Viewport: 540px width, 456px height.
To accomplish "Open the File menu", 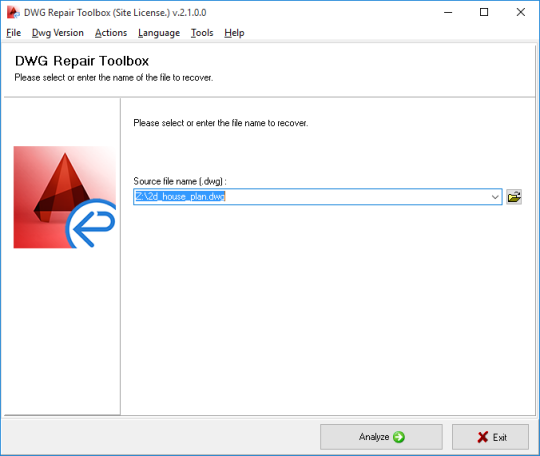I will coord(13,33).
